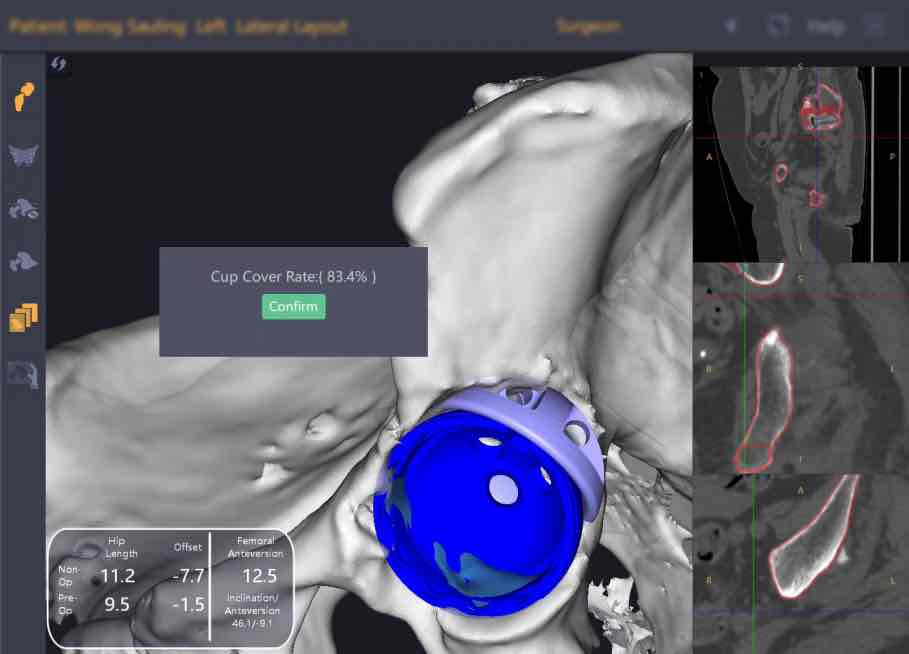This screenshot has width=909, height=654.
Task: Click the fourth sidebar bone model icon
Action: click(23, 262)
